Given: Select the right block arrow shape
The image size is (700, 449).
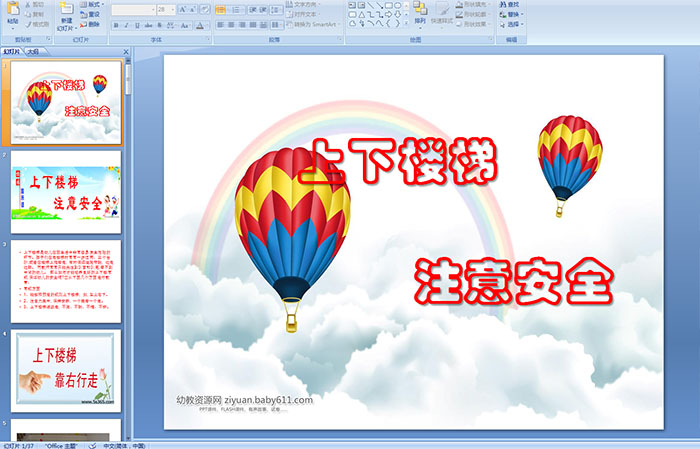Looking at the screenshot, I should 388,14.
